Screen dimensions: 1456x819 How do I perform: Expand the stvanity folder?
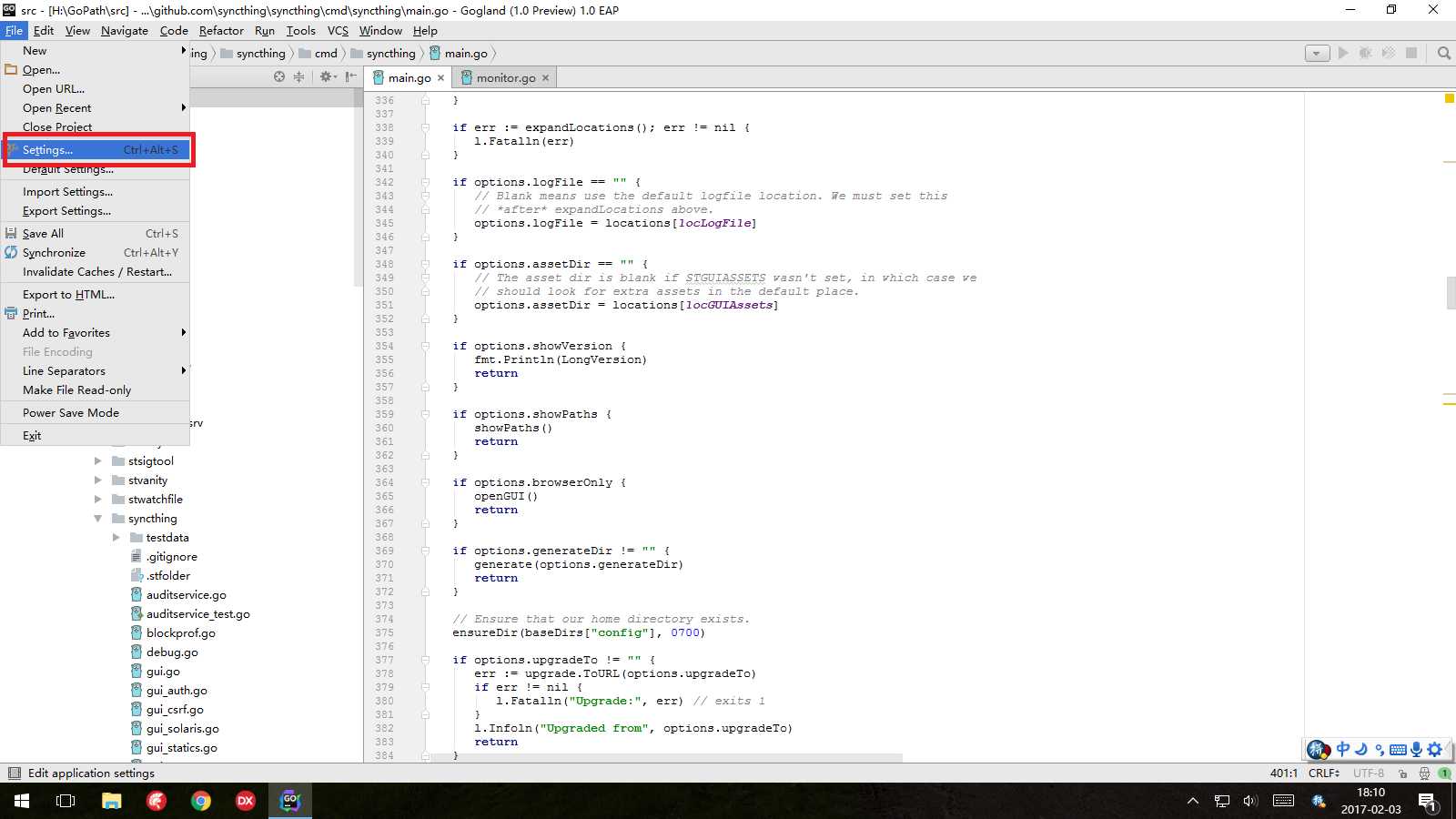(x=98, y=480)
